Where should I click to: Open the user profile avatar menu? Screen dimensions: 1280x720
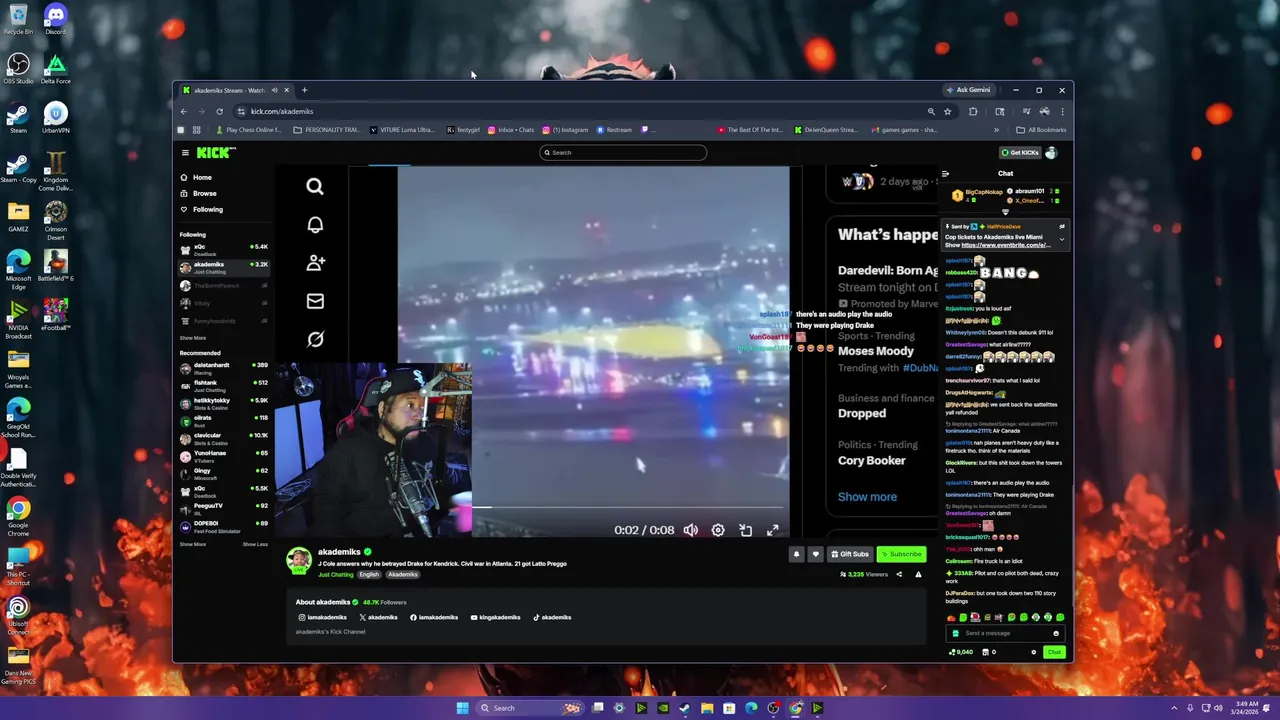(1051, 153)
